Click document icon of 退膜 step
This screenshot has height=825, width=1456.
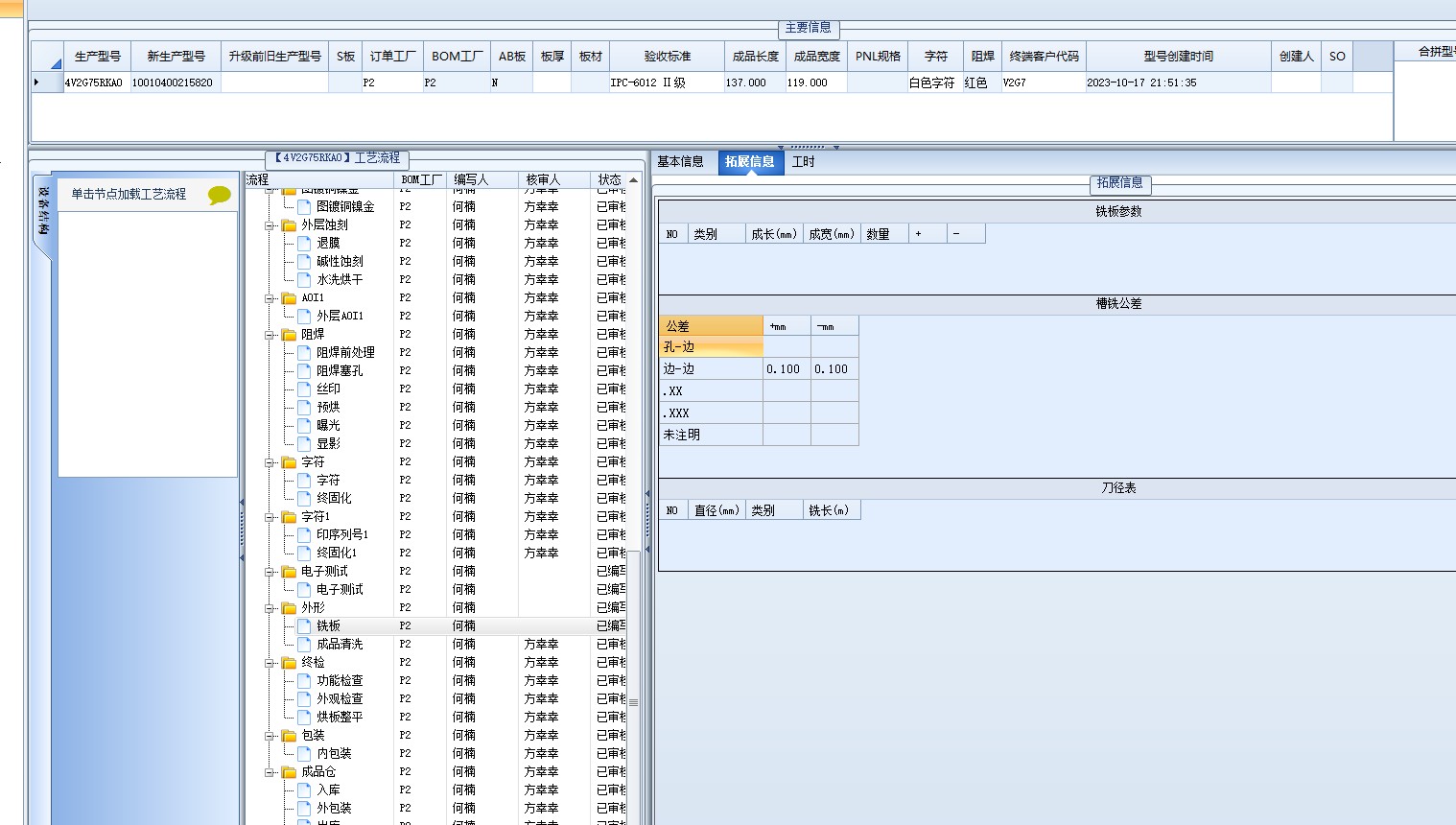[304, 243]
